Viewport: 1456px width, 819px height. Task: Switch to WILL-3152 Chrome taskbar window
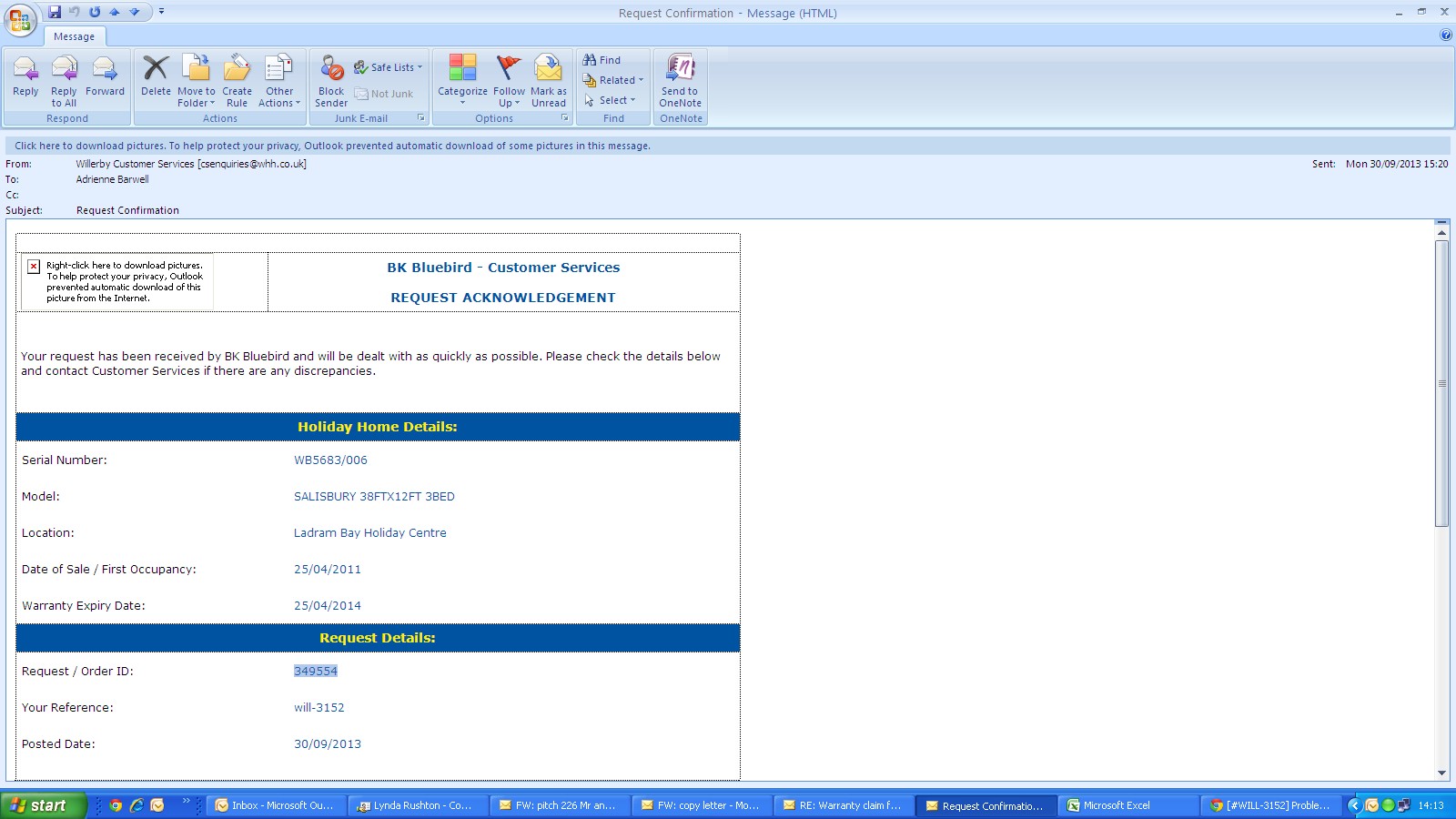tap(1269, 805)
